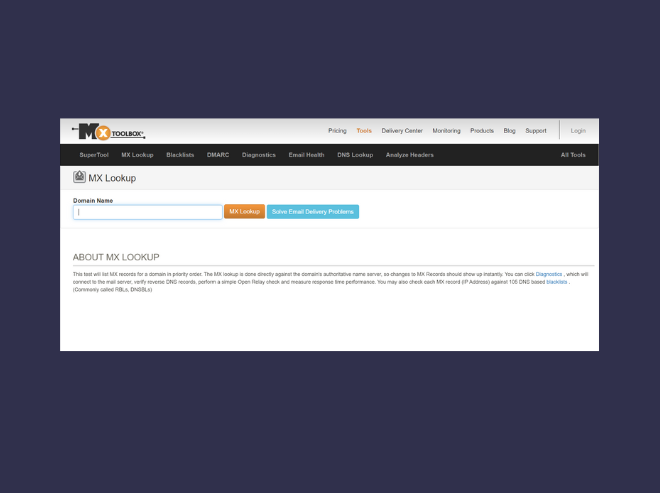Click the MX Lookup envelope icon
The height and width of the screenshot is (493, 660).
(79, 177)
